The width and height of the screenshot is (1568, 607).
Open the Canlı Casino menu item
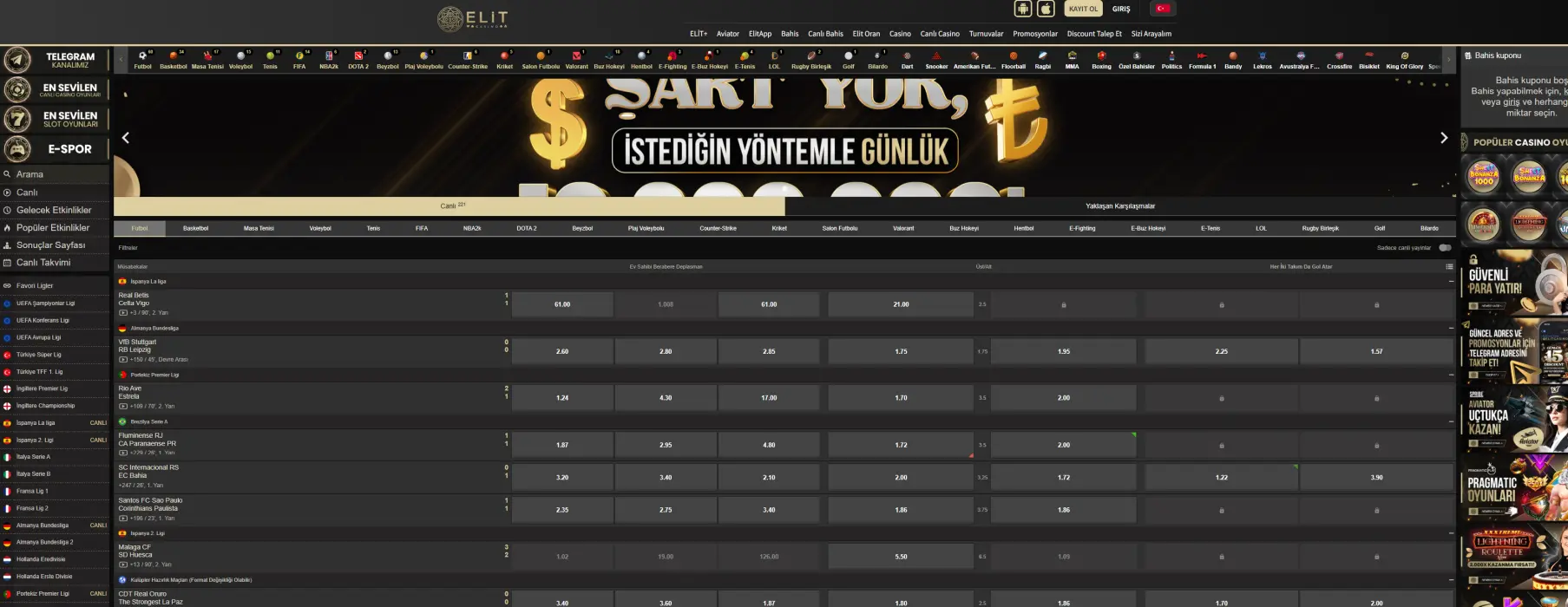pos(940,34)
